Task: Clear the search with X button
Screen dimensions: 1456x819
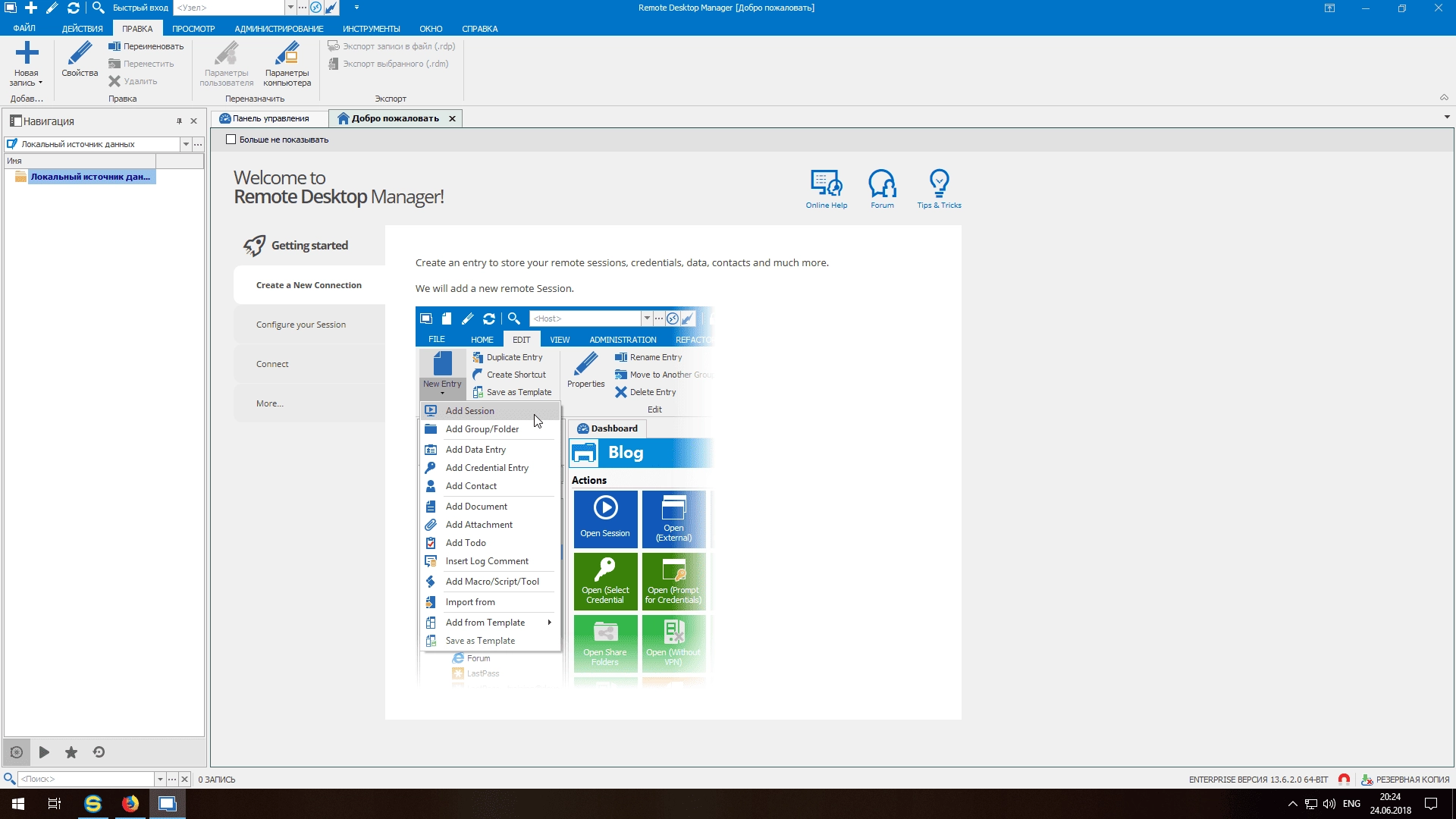Action: (x=184, y=779)
